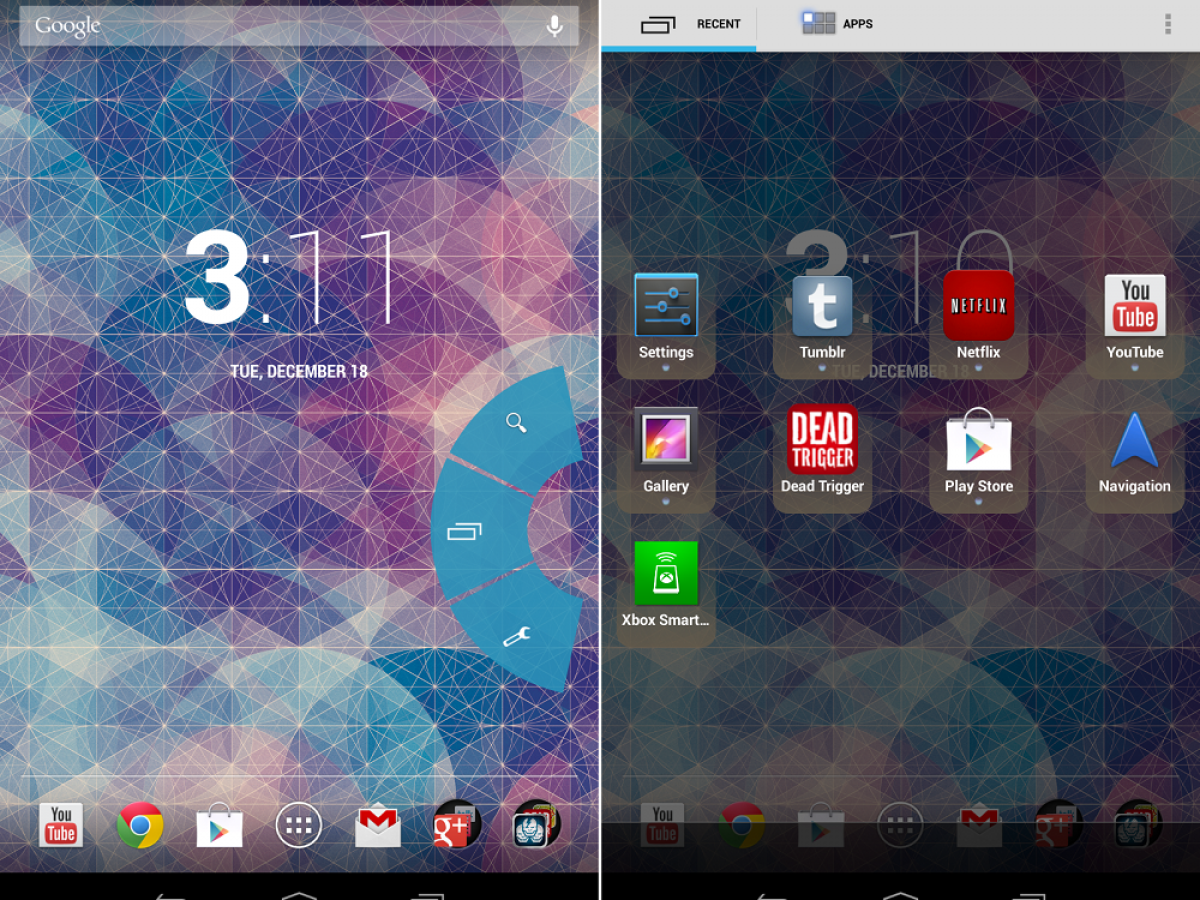Tap the TUE, DECEMBER 18 date text
The height and width of the screenshot is (900, 1200).
299,371
